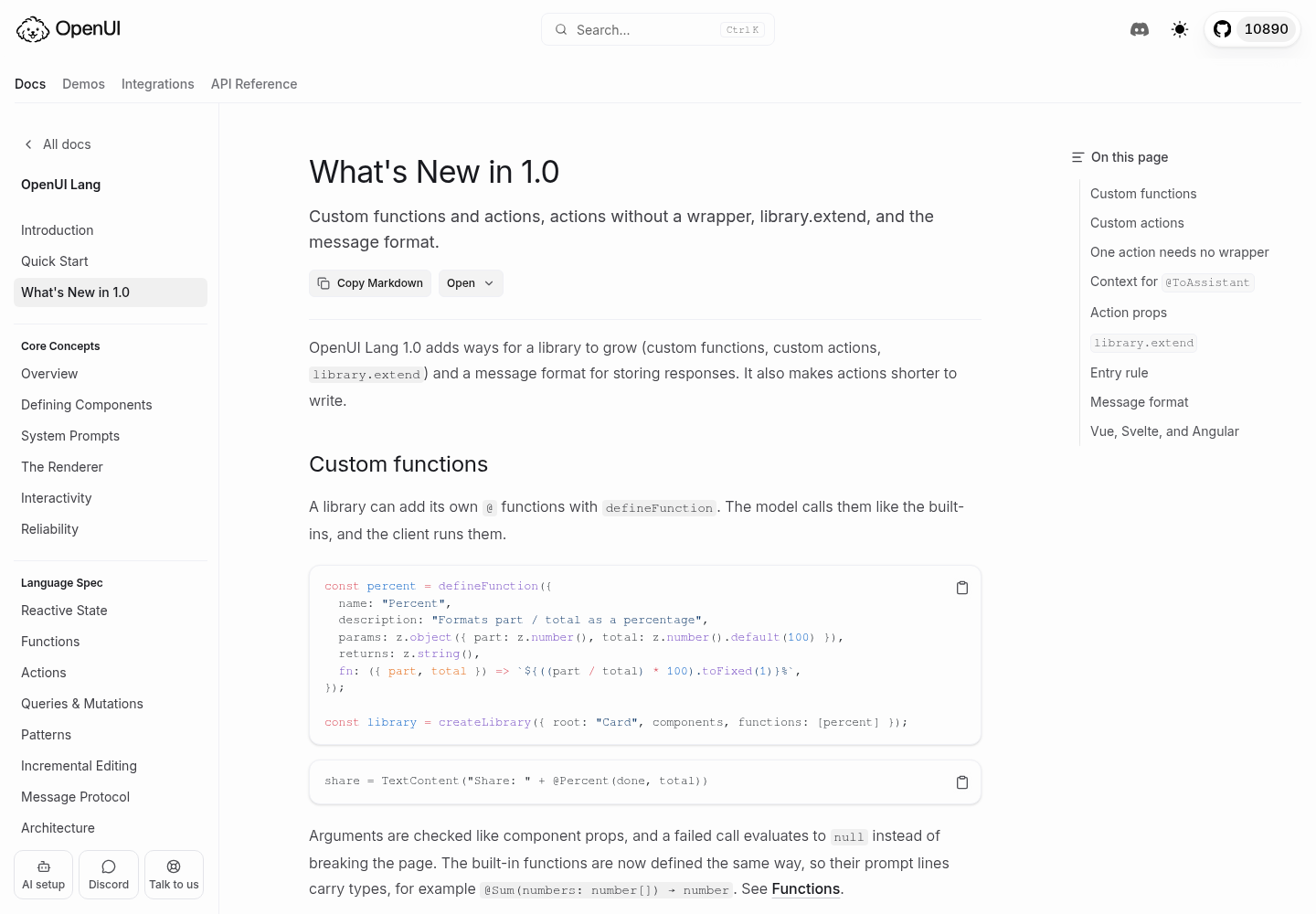Open Architecture sidebar page

click(111, 828)
